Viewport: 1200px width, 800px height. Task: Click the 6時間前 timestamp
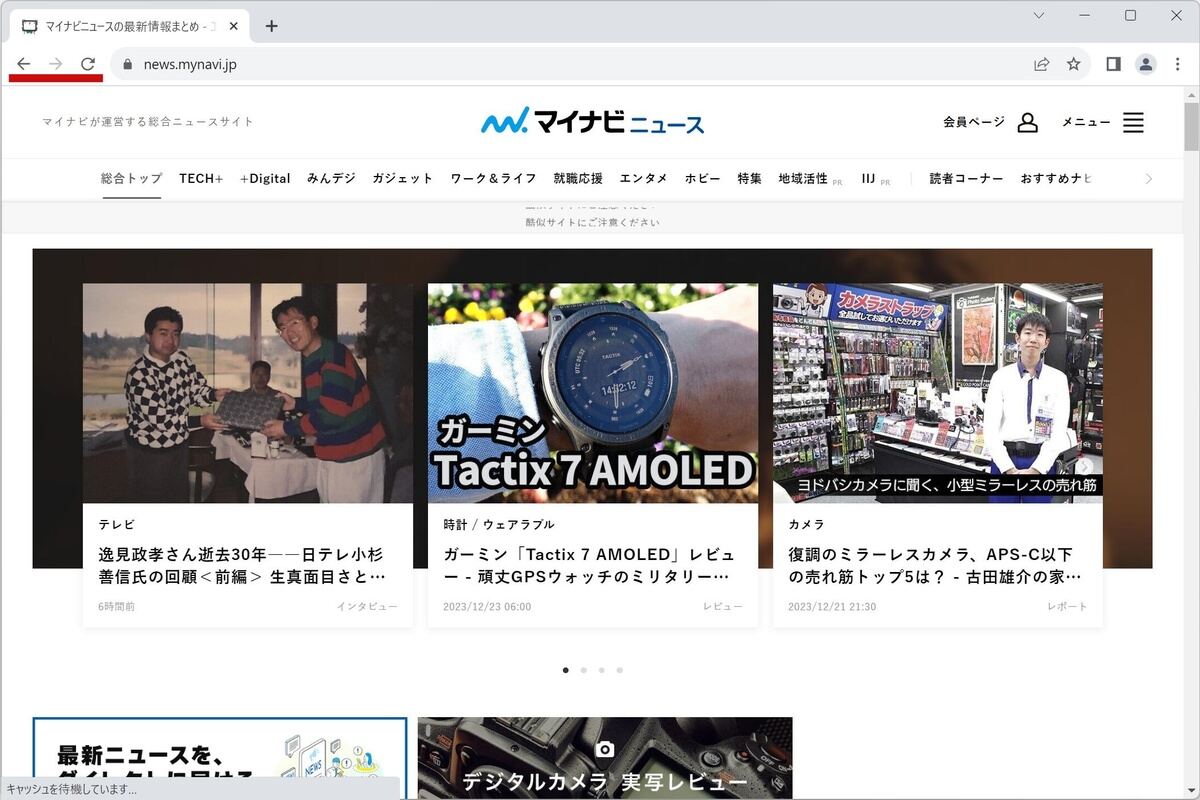click(x=117, y=607)
